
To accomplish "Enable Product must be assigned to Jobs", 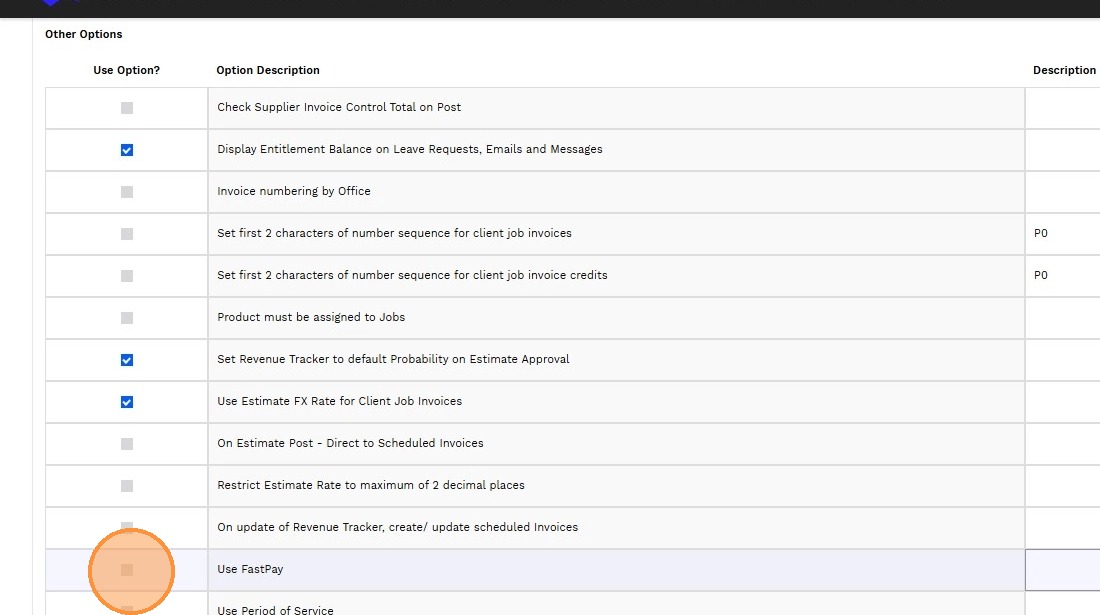I will click(127, 318).
